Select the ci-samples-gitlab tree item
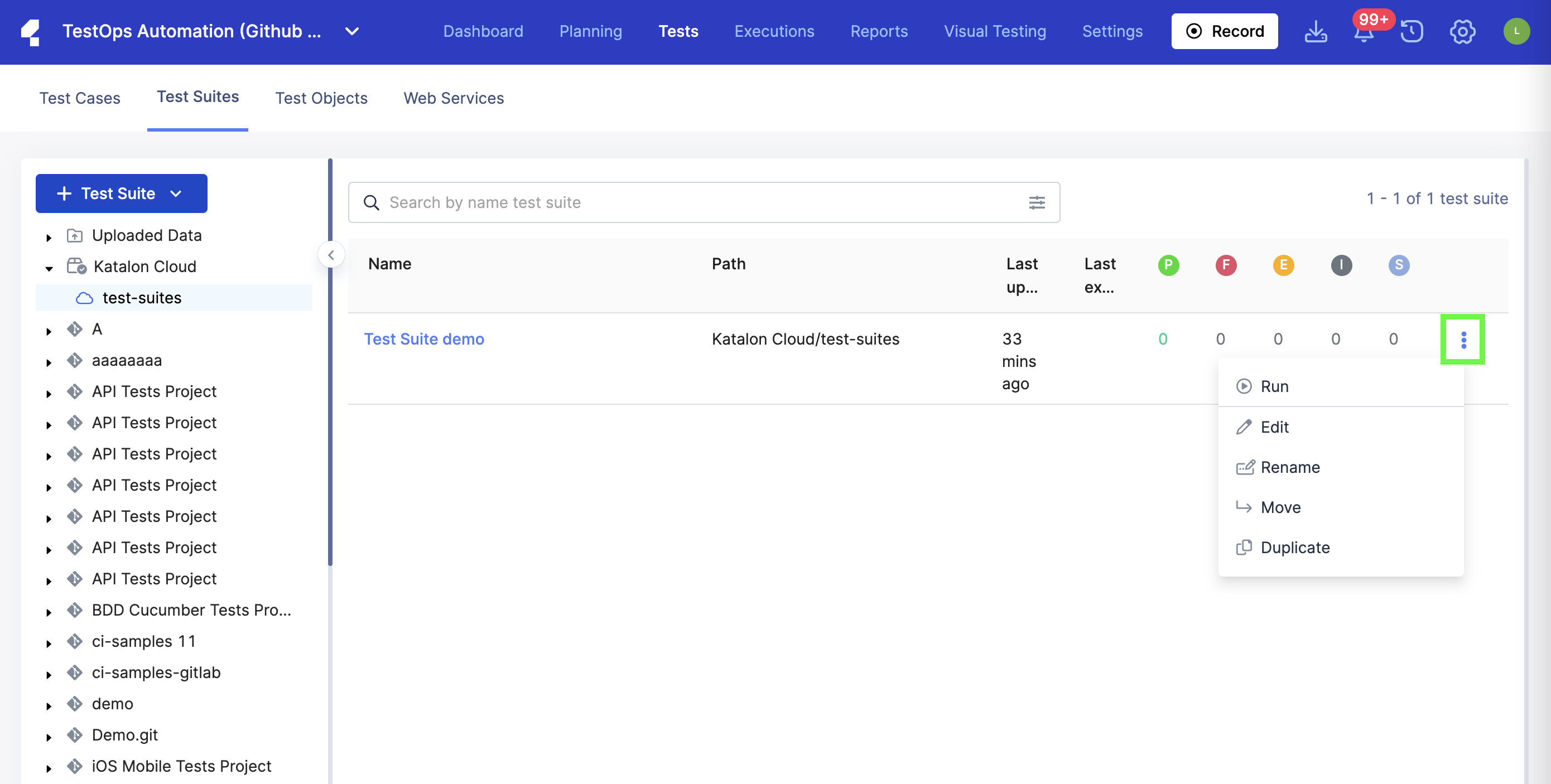1551x784 pixels. click(x=156, y=672)
